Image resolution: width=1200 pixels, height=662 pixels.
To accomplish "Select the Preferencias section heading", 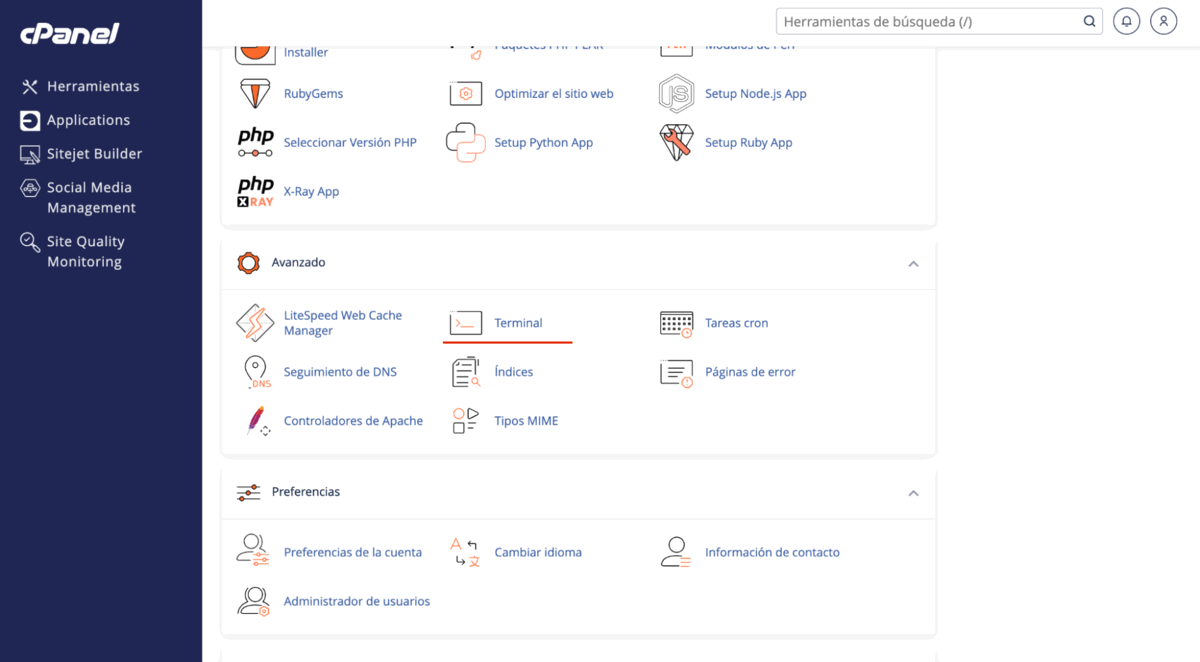I will (x=306, y=492).
